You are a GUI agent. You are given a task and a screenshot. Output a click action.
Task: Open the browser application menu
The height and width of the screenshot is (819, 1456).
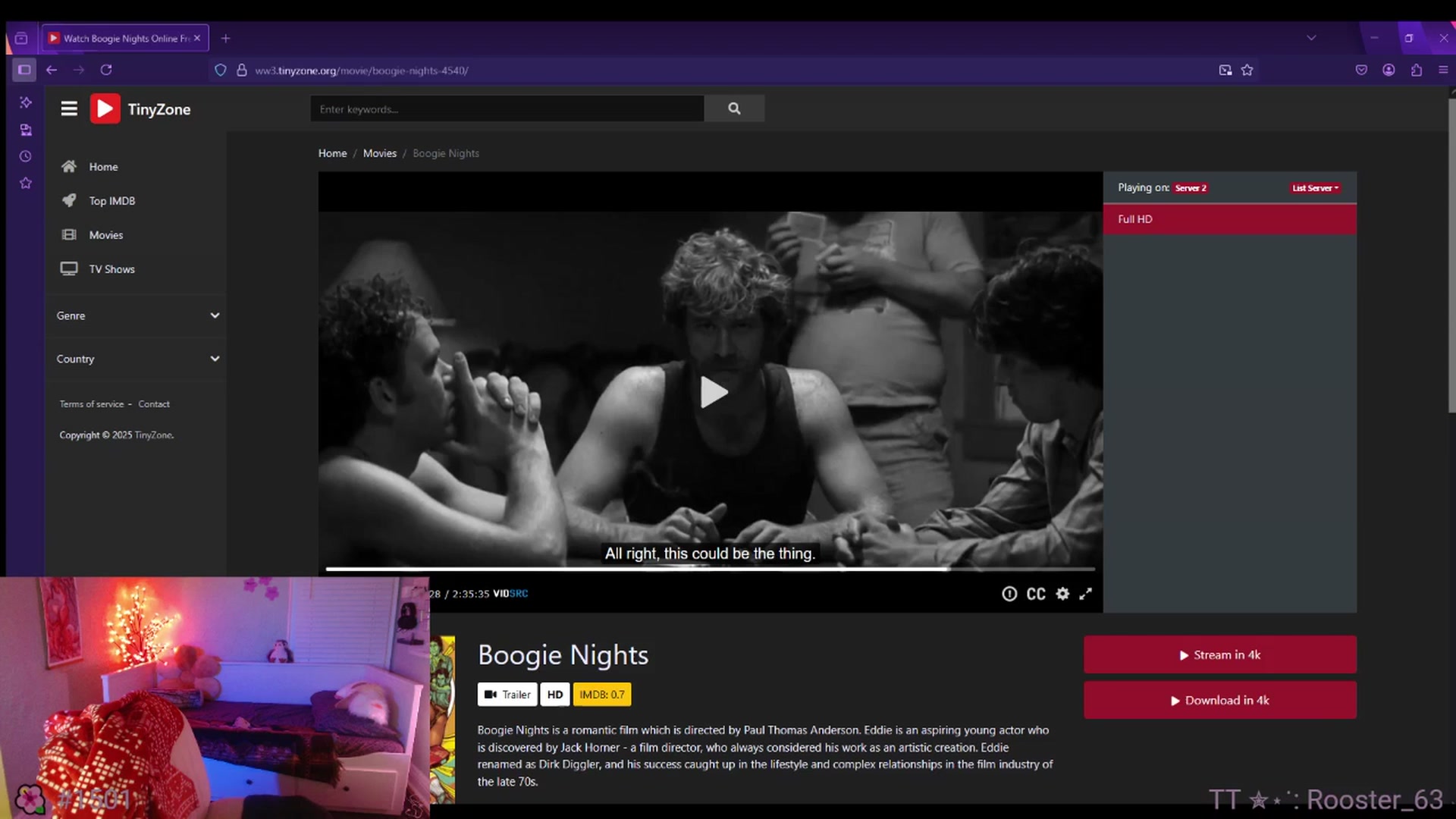[x=1443, y=70]
